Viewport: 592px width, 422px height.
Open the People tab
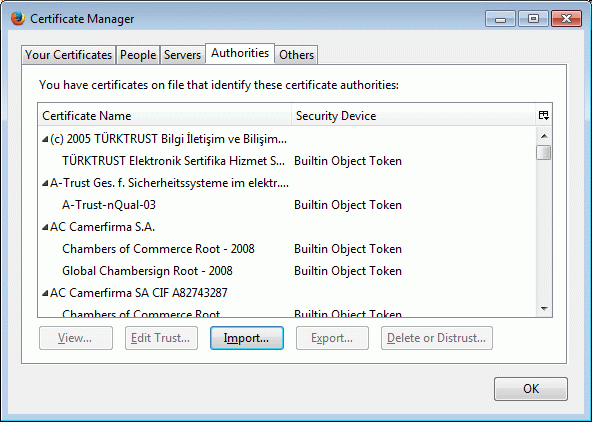(x=138, y=55)
